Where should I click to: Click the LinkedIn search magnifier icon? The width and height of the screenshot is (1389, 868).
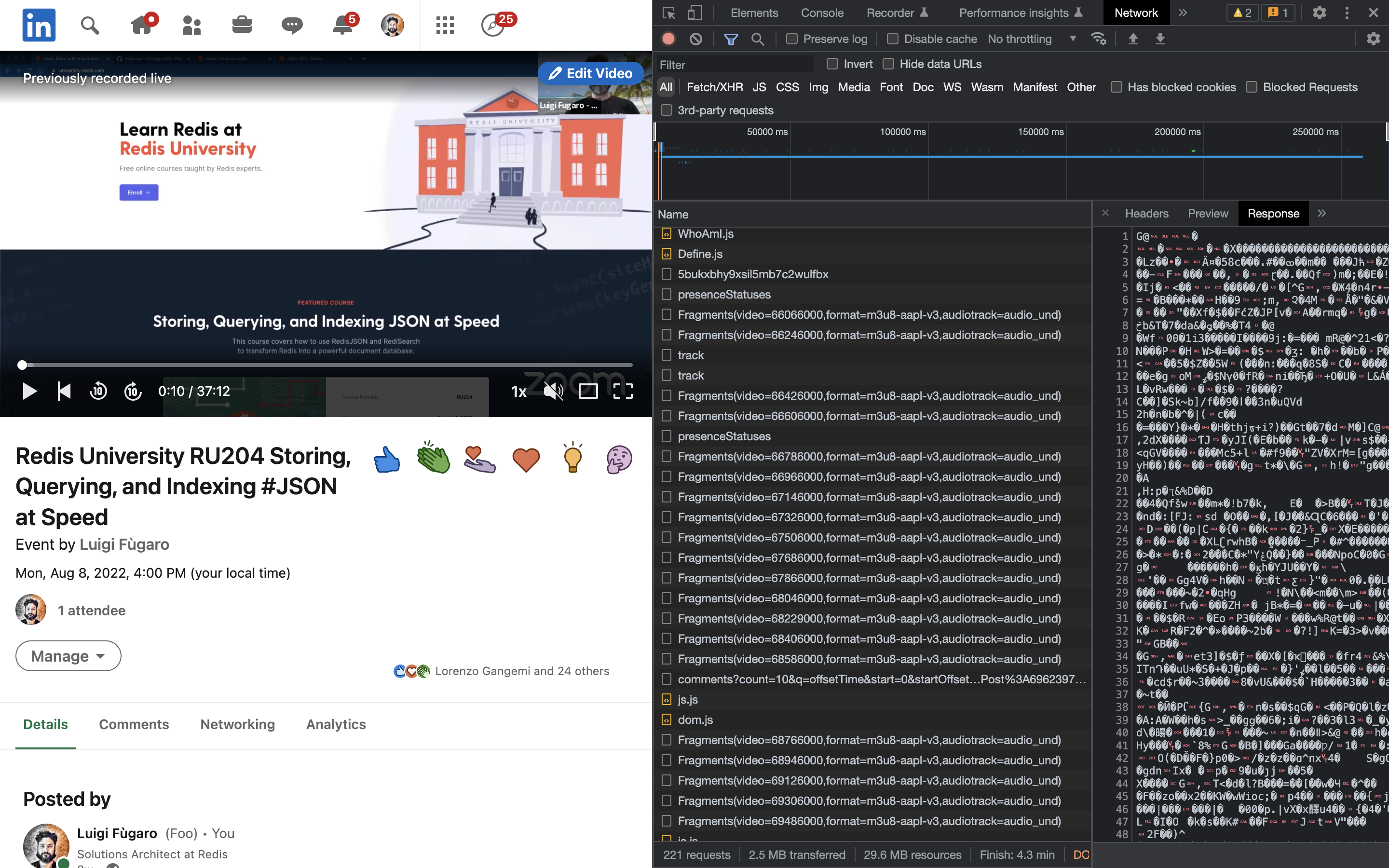(x=90, y=25)
